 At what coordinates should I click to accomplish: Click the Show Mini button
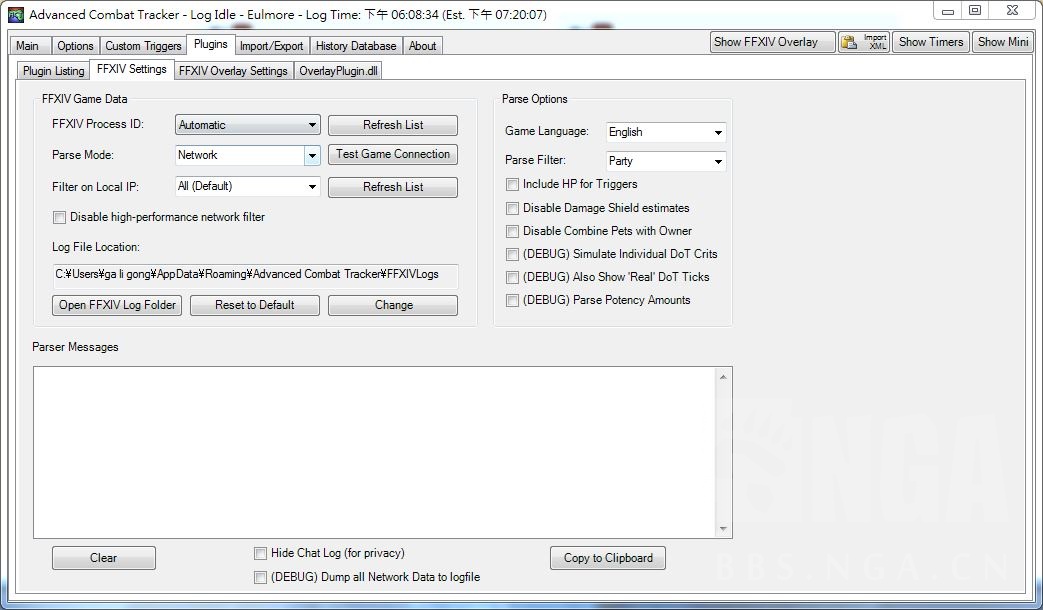point(1003,42)
